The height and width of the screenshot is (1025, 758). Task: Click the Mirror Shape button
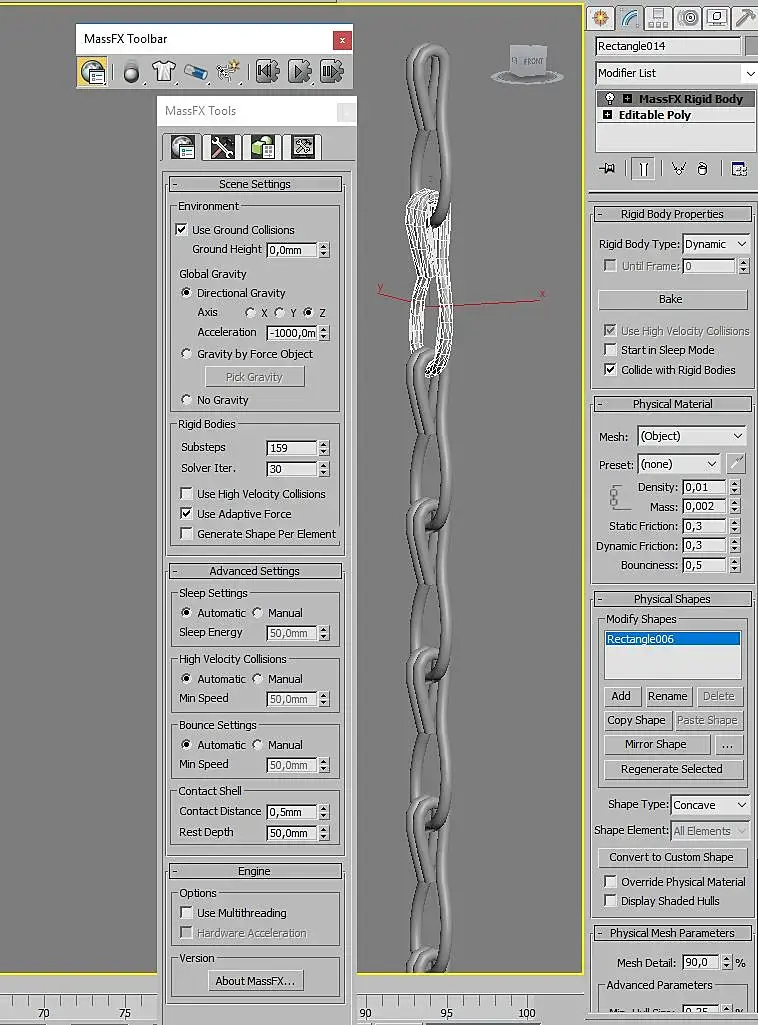coord(656,745)
